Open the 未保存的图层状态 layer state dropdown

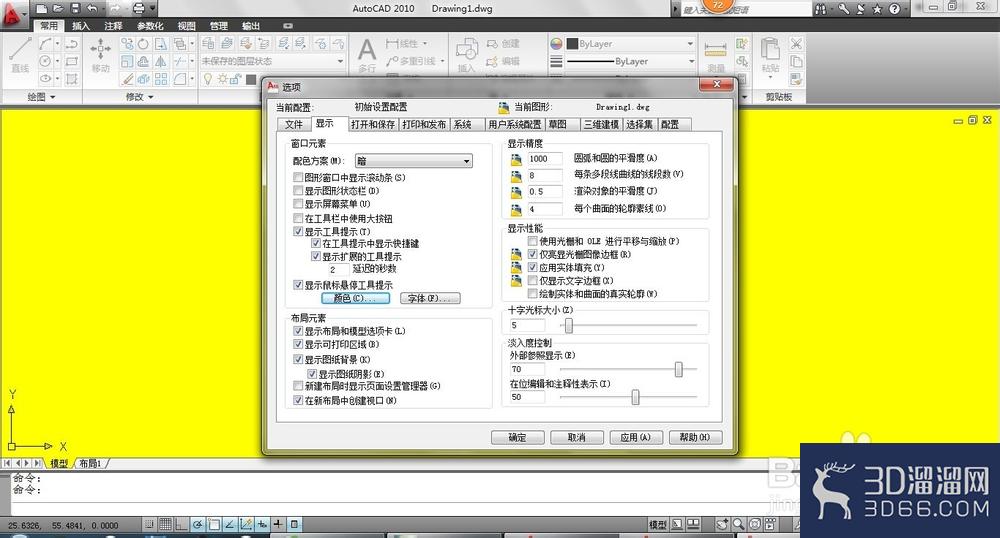(272, 61)
